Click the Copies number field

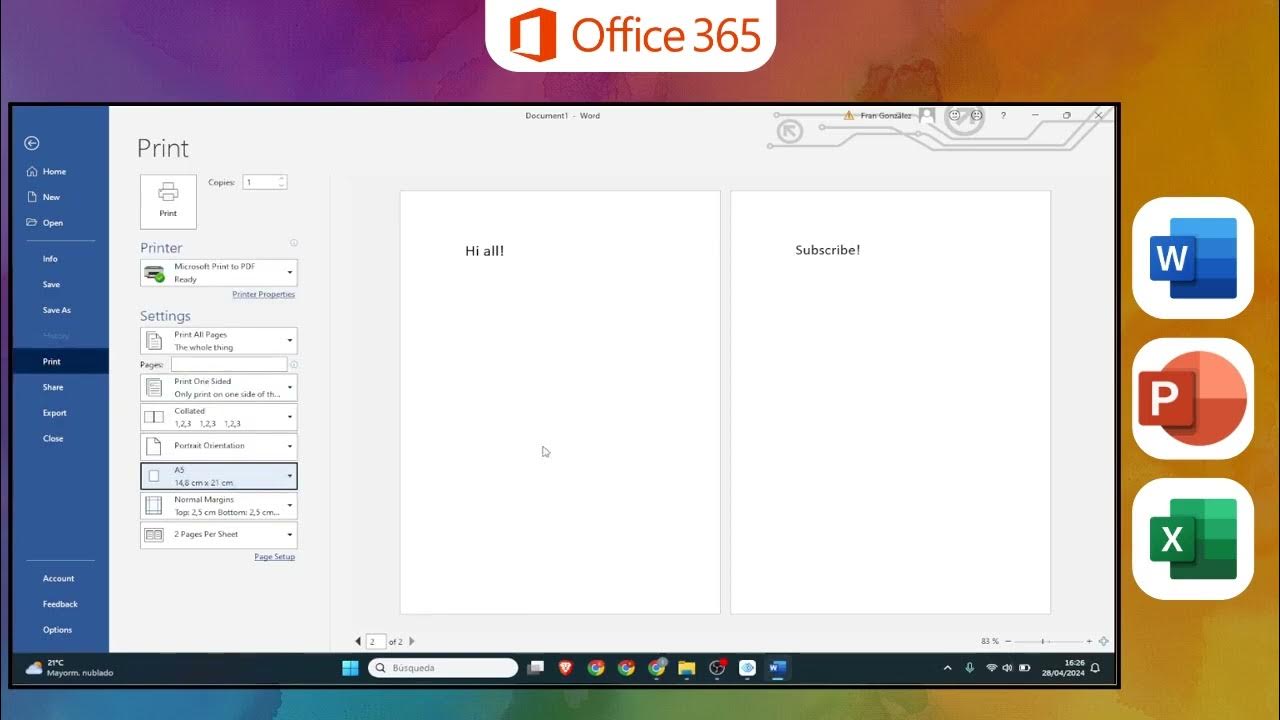pyautogui.click(x=259, y=182)
